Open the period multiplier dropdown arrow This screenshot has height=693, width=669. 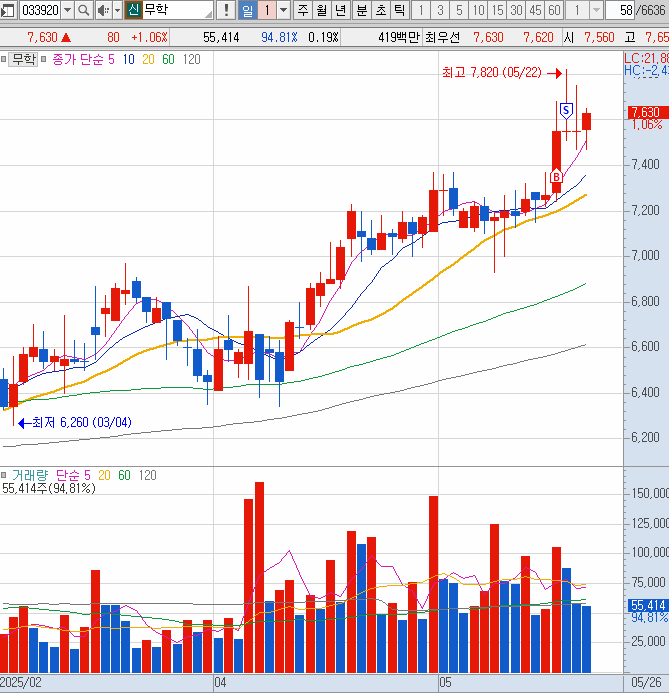click(x=283, y=10)
